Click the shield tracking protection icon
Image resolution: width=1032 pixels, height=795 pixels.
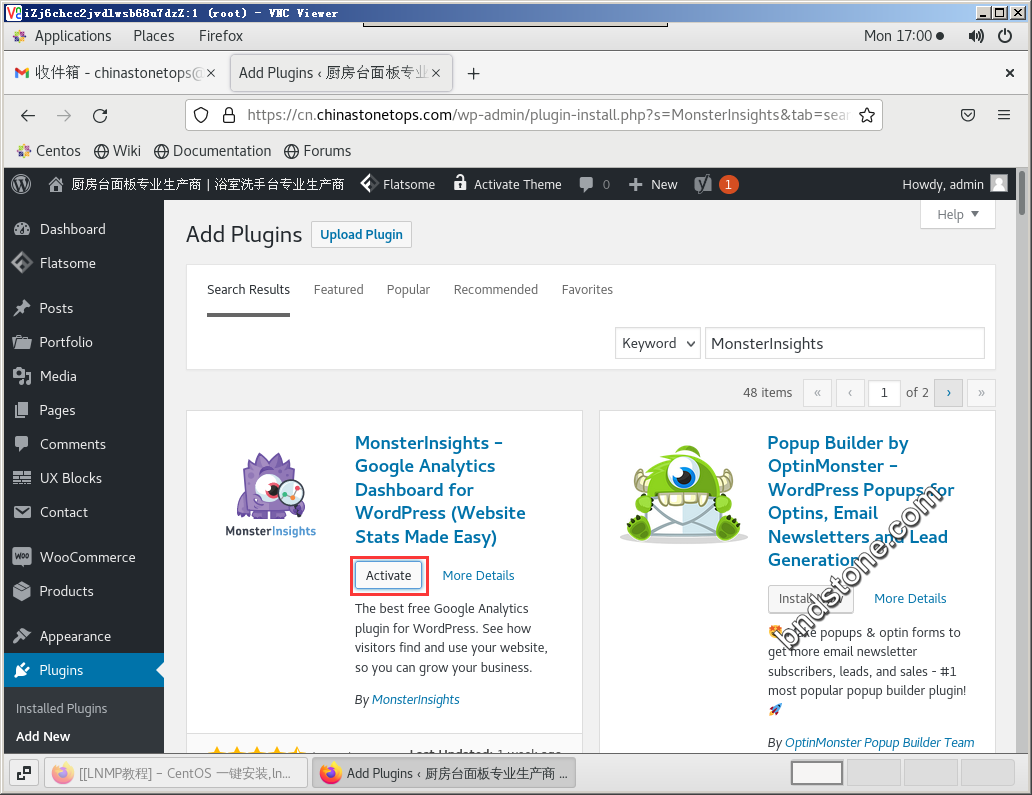click(201, 115)
